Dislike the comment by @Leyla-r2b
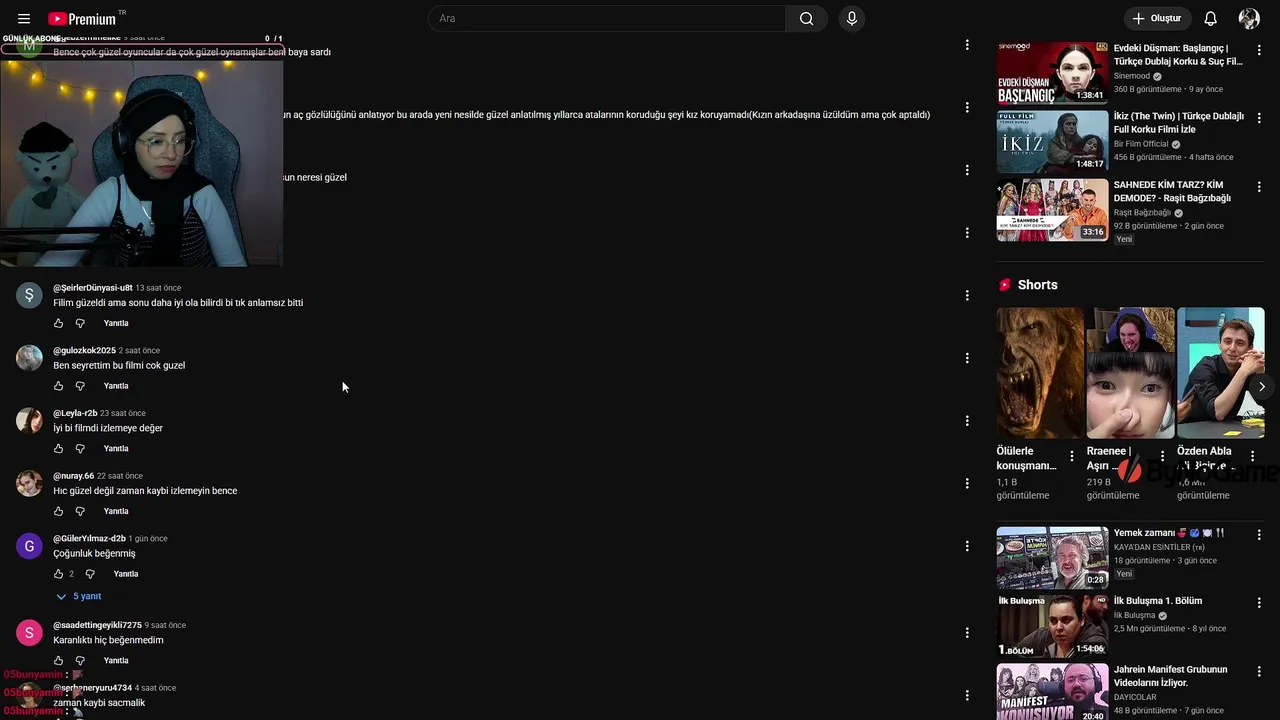1280x720 pixels. pyautogui.click(x=80, y=449)
